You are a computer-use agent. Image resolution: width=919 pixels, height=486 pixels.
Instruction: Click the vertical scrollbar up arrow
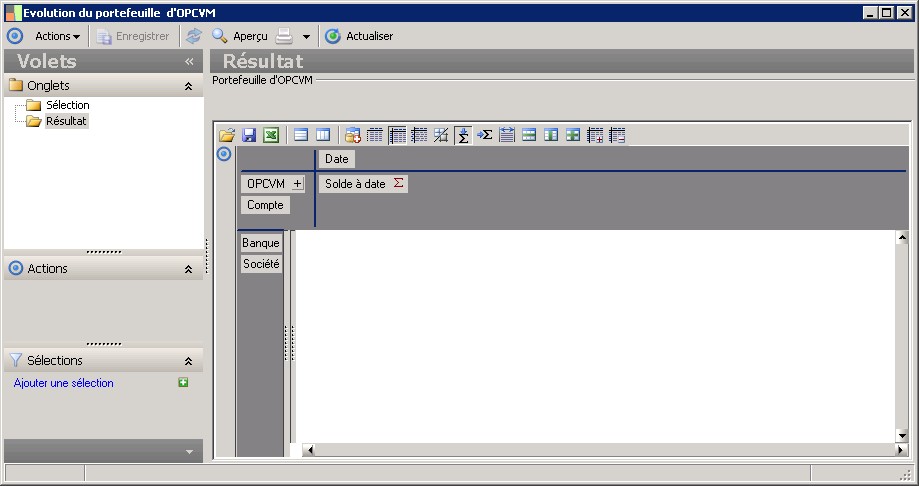click(x=902, y=237)
